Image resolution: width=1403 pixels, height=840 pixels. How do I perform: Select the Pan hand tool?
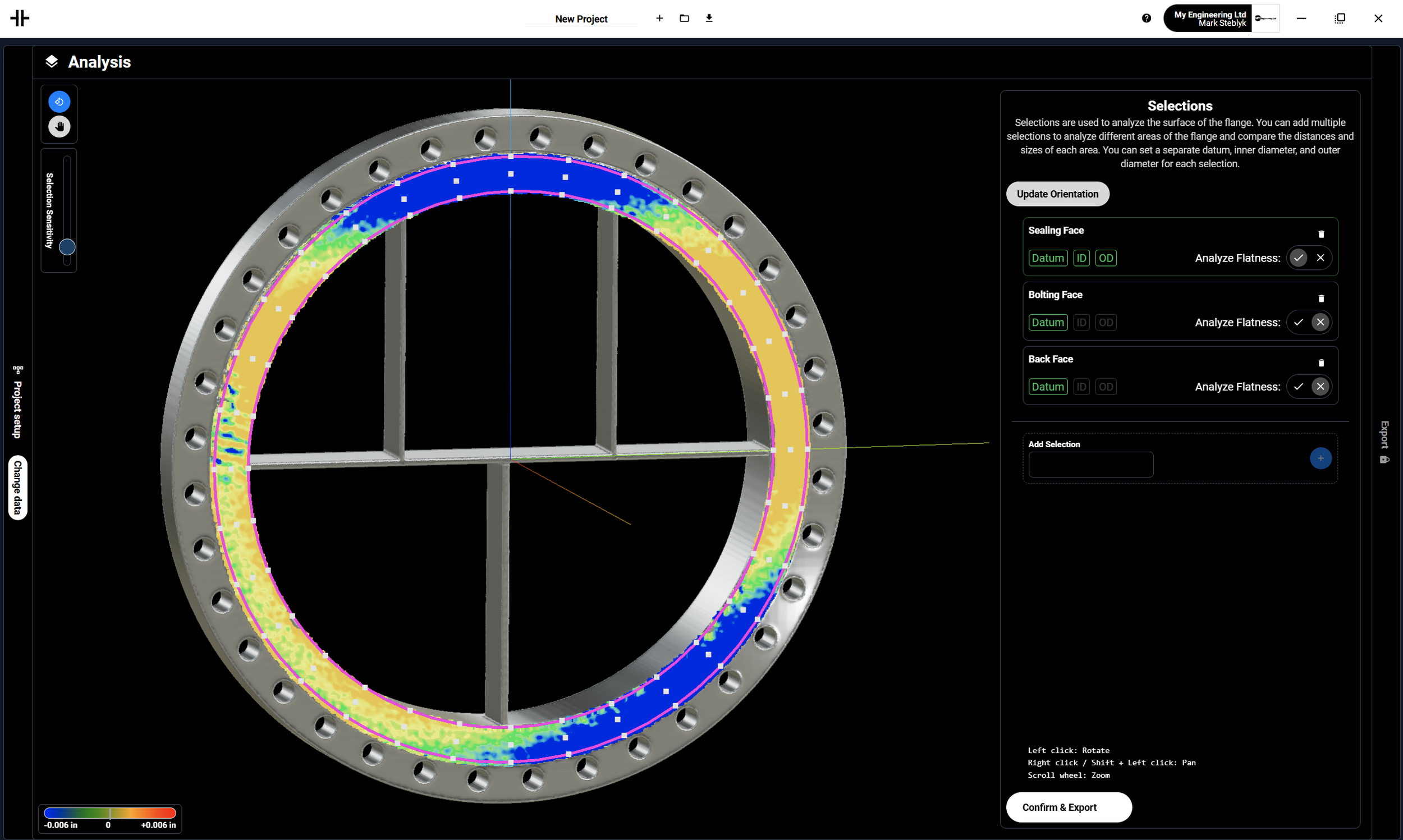pos(59,126)
